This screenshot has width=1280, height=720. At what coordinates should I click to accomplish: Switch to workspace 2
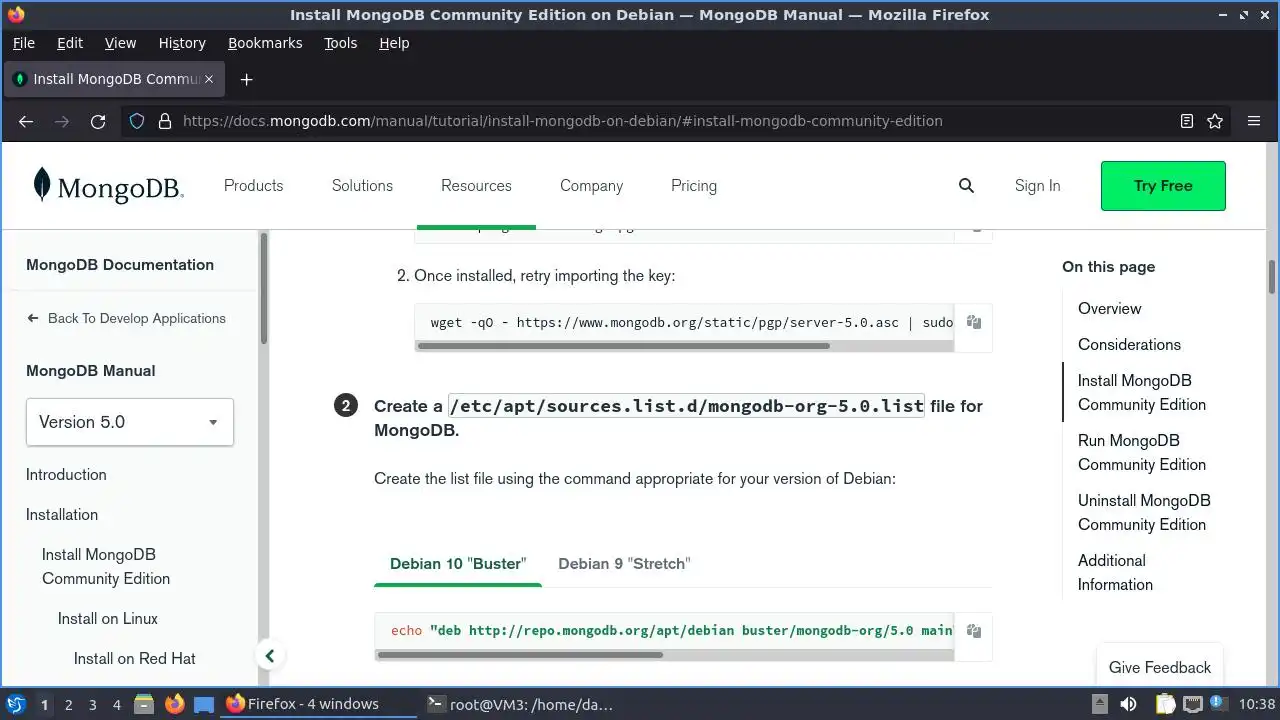(x=68, y=705)
